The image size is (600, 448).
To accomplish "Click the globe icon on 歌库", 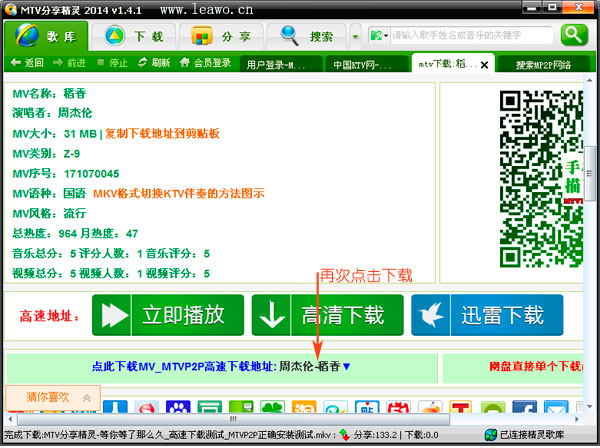I will point(27,35).
